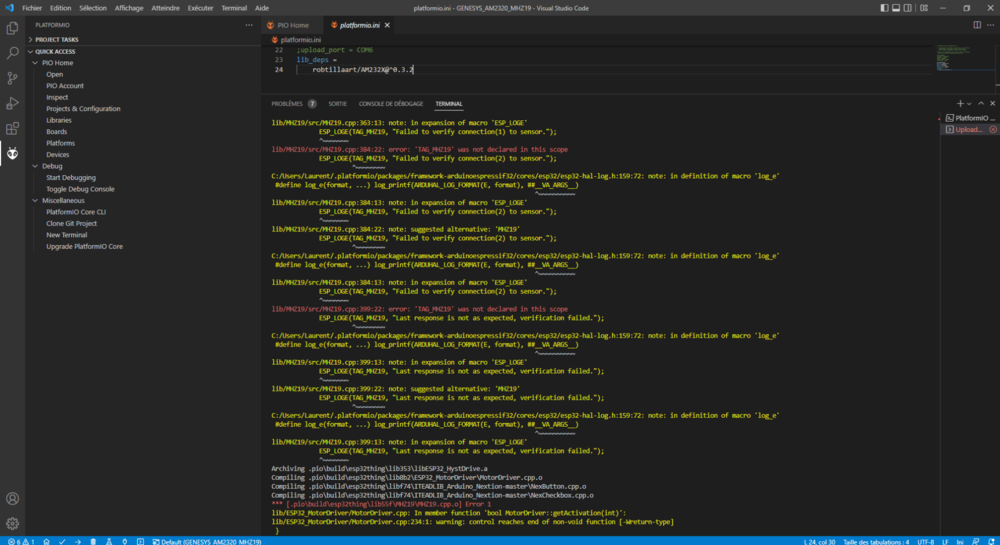The image size is (1000, 545).
Task: Maximize the terminal panel size
Action: coord(981,103)
